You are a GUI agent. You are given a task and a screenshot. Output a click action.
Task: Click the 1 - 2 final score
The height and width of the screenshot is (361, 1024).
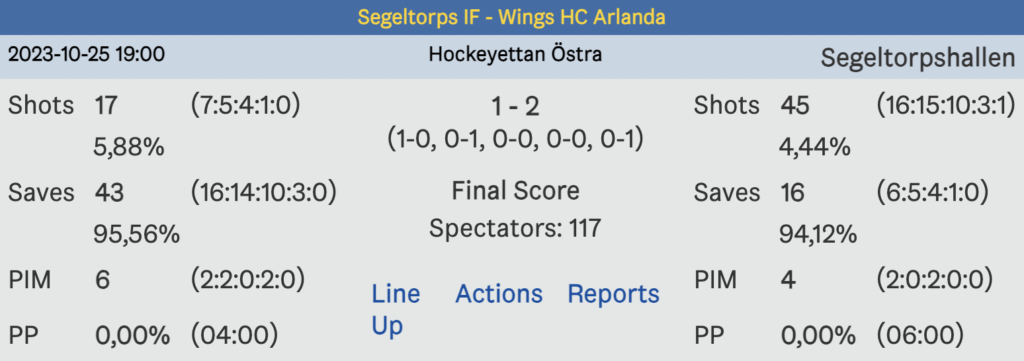click(x=515, y=107)
